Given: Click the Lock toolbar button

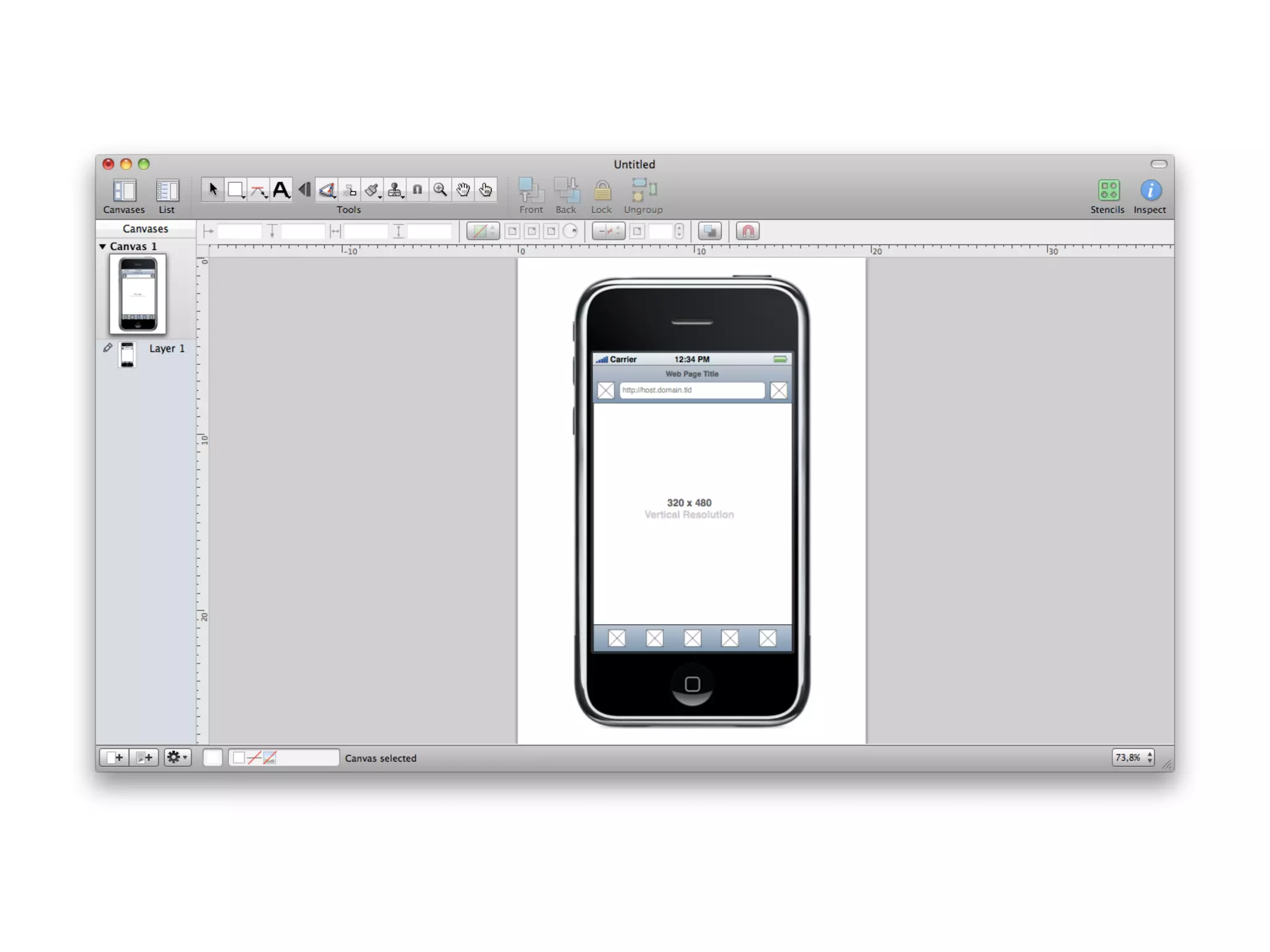Looking at the screenshot, I should 602,196.
